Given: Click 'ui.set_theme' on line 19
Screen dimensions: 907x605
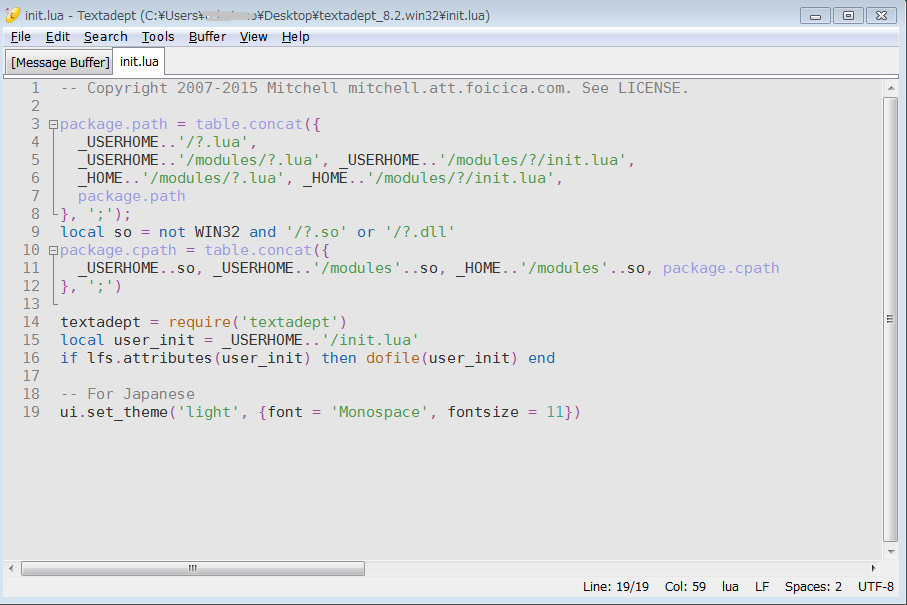Looking at the screenshot, I should pos(114,412).
